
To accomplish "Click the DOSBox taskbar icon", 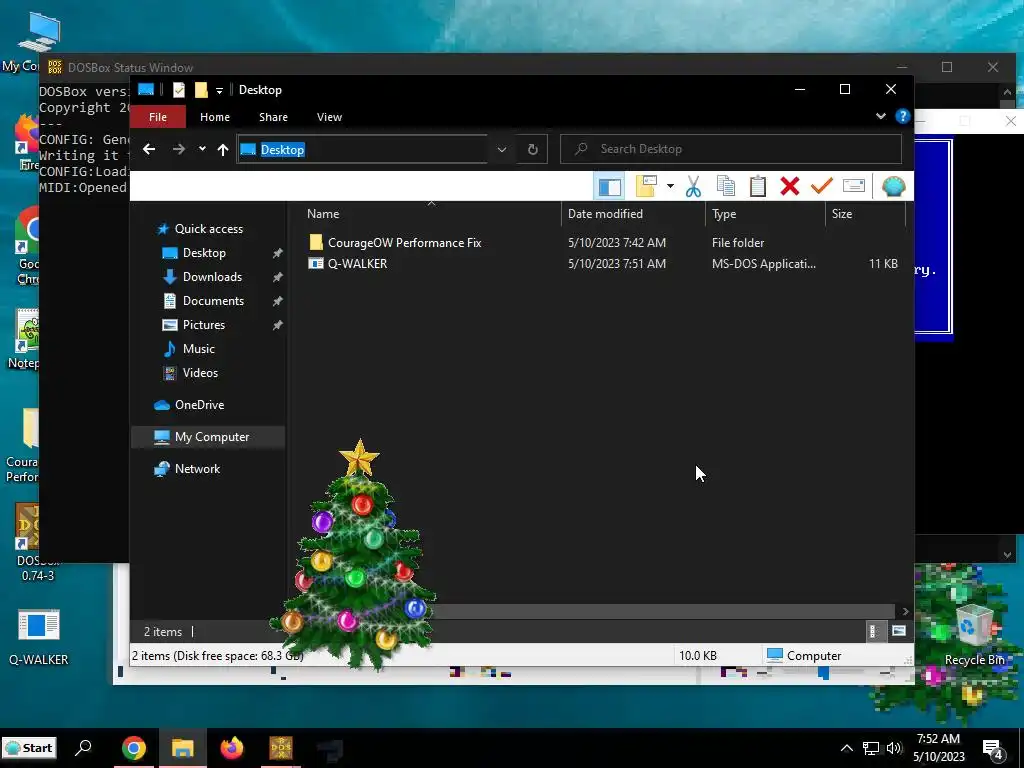I will [281, 748].
